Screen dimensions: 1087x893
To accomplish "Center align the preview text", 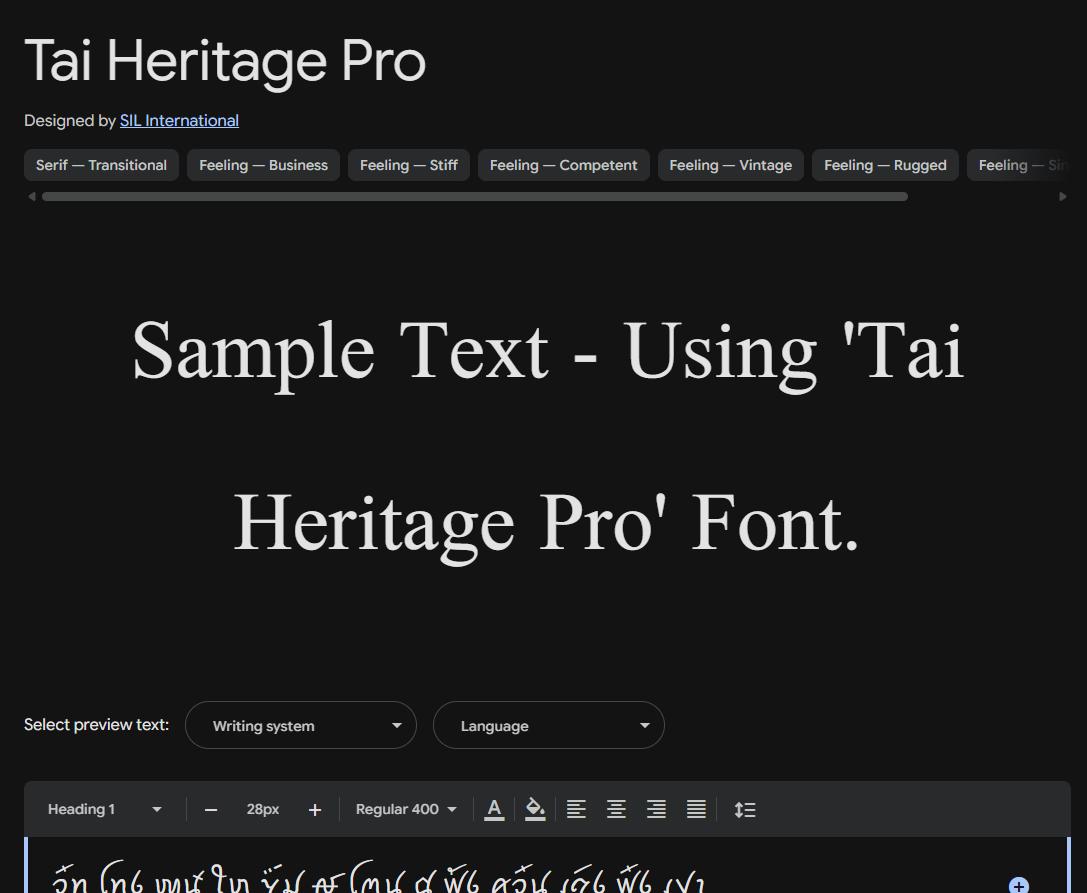I will point(616,809).
